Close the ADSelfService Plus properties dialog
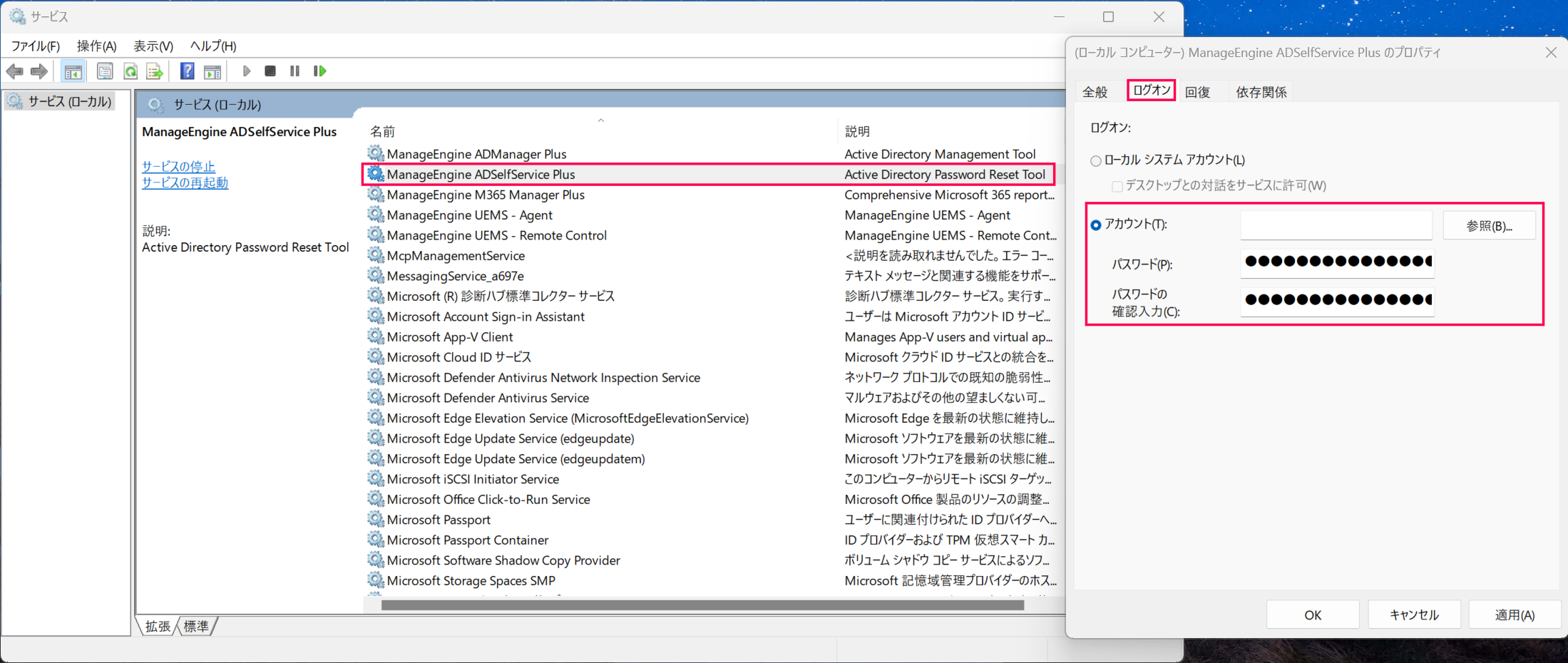The height and width of the screenshot is (663, 1568). 1550,53
